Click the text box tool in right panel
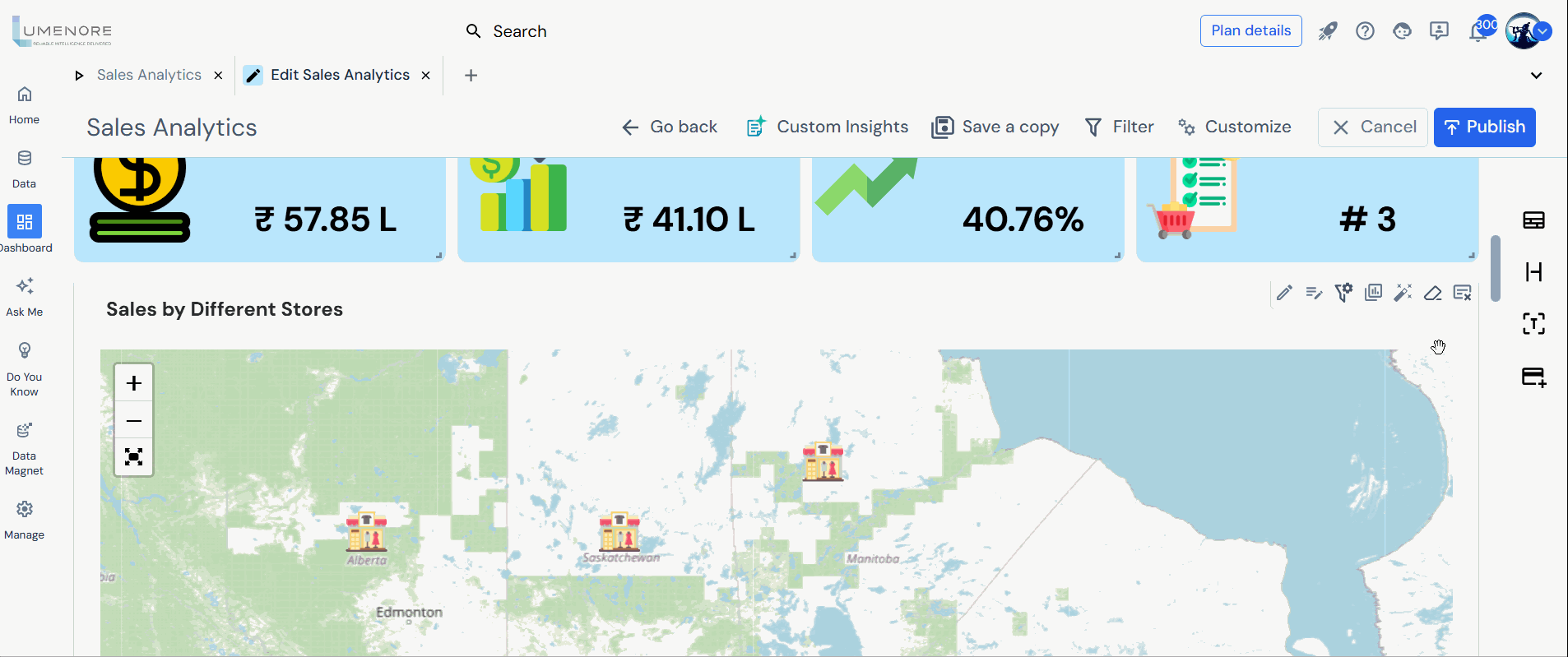This screenshot has width=1568, height=657. point(1533,323)
